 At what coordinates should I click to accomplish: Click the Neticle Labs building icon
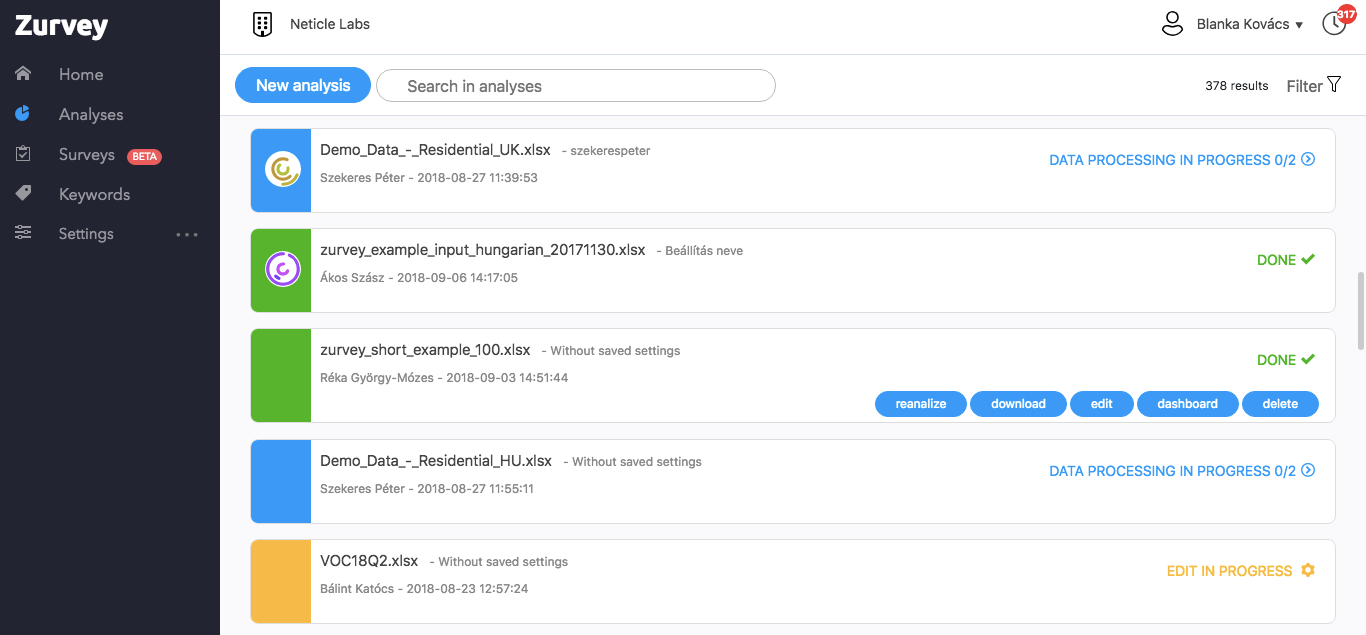point(262,24)
